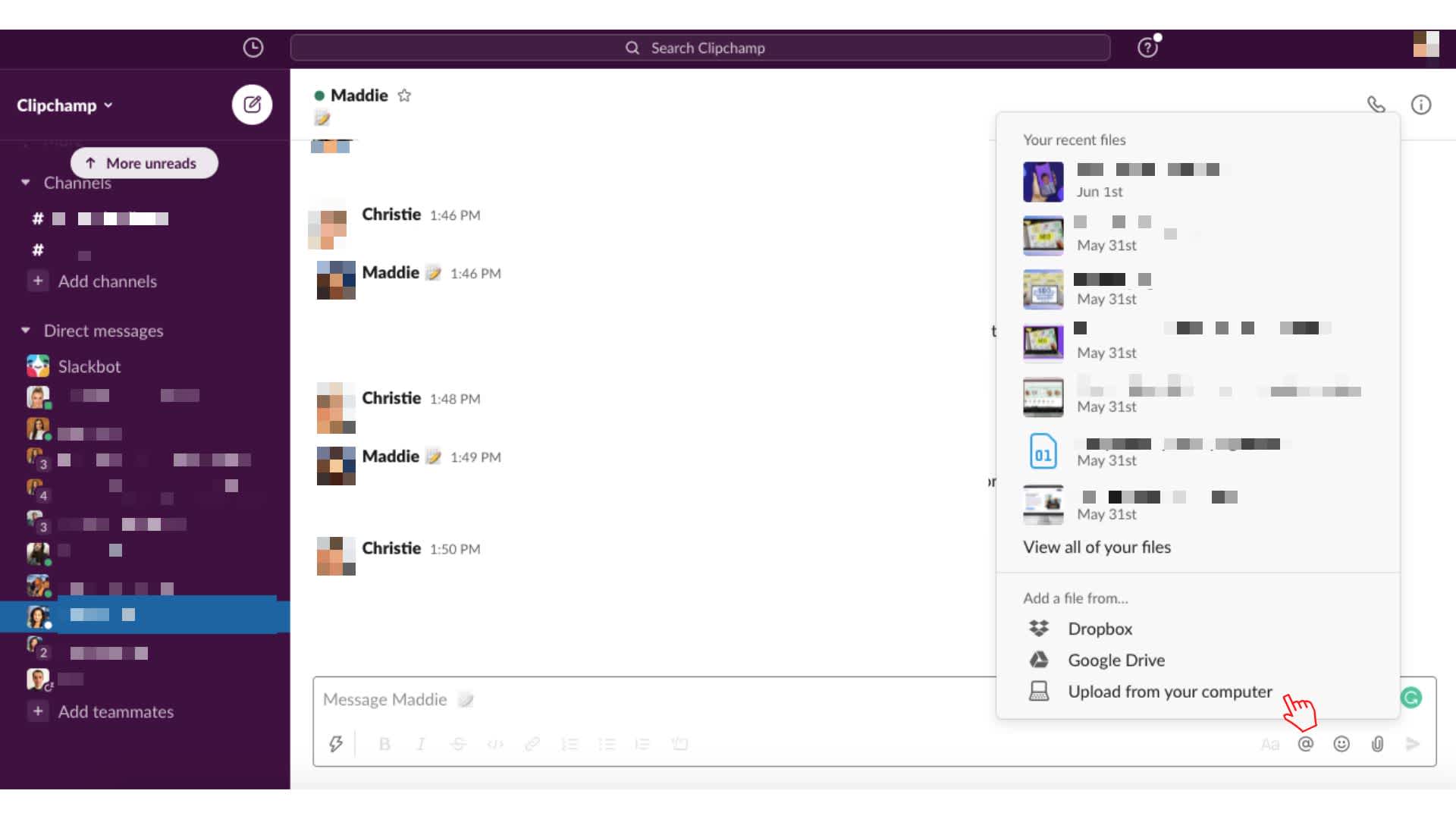The width and height of the screenshot is (1456, 819).
Task: Star the Maddie conversation
Action: (x=404, y=96)
